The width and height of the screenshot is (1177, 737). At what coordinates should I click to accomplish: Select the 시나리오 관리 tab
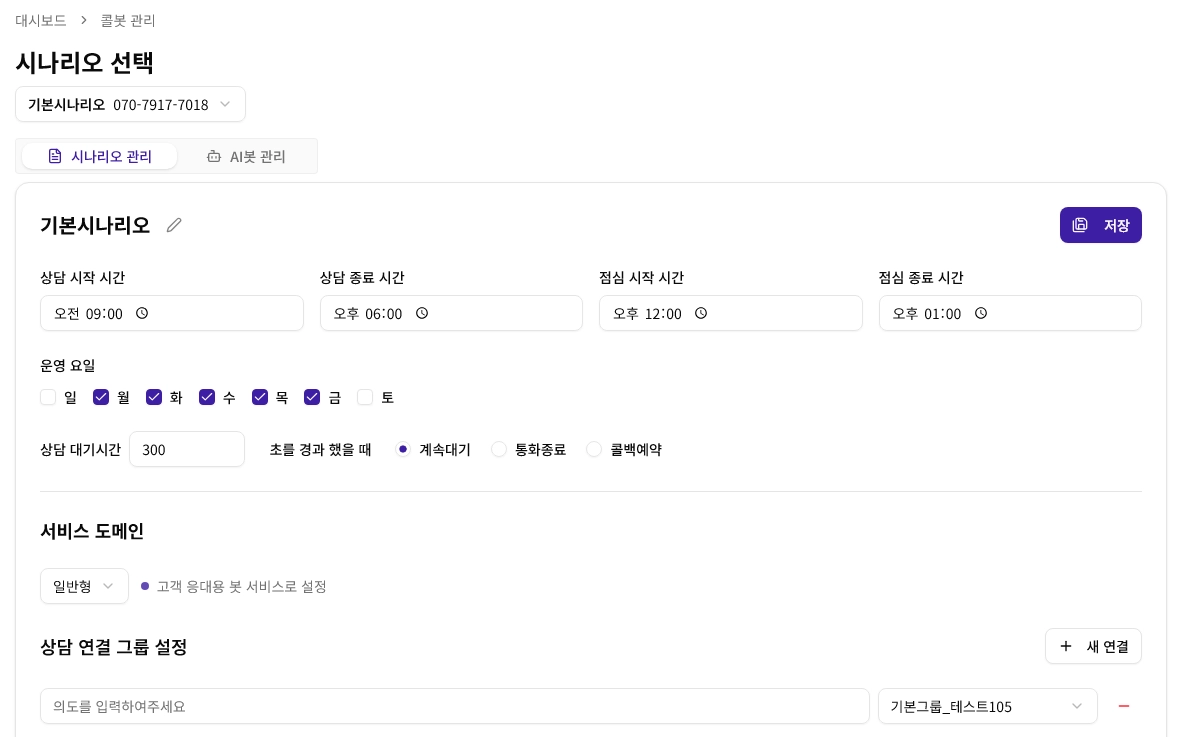pyautogui.click(x=100, y=156)
